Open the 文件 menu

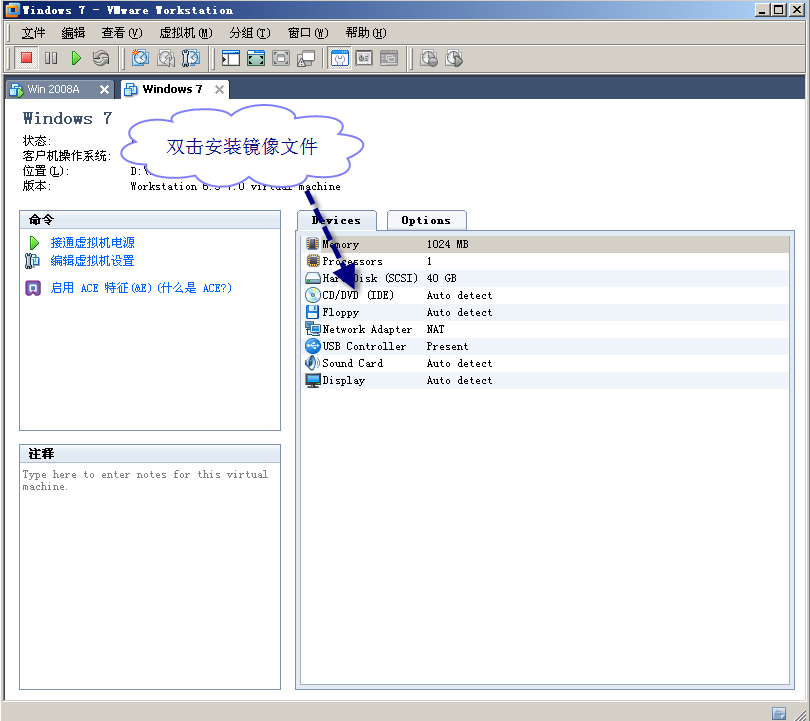pyautogui.click(x=33, y=33)
